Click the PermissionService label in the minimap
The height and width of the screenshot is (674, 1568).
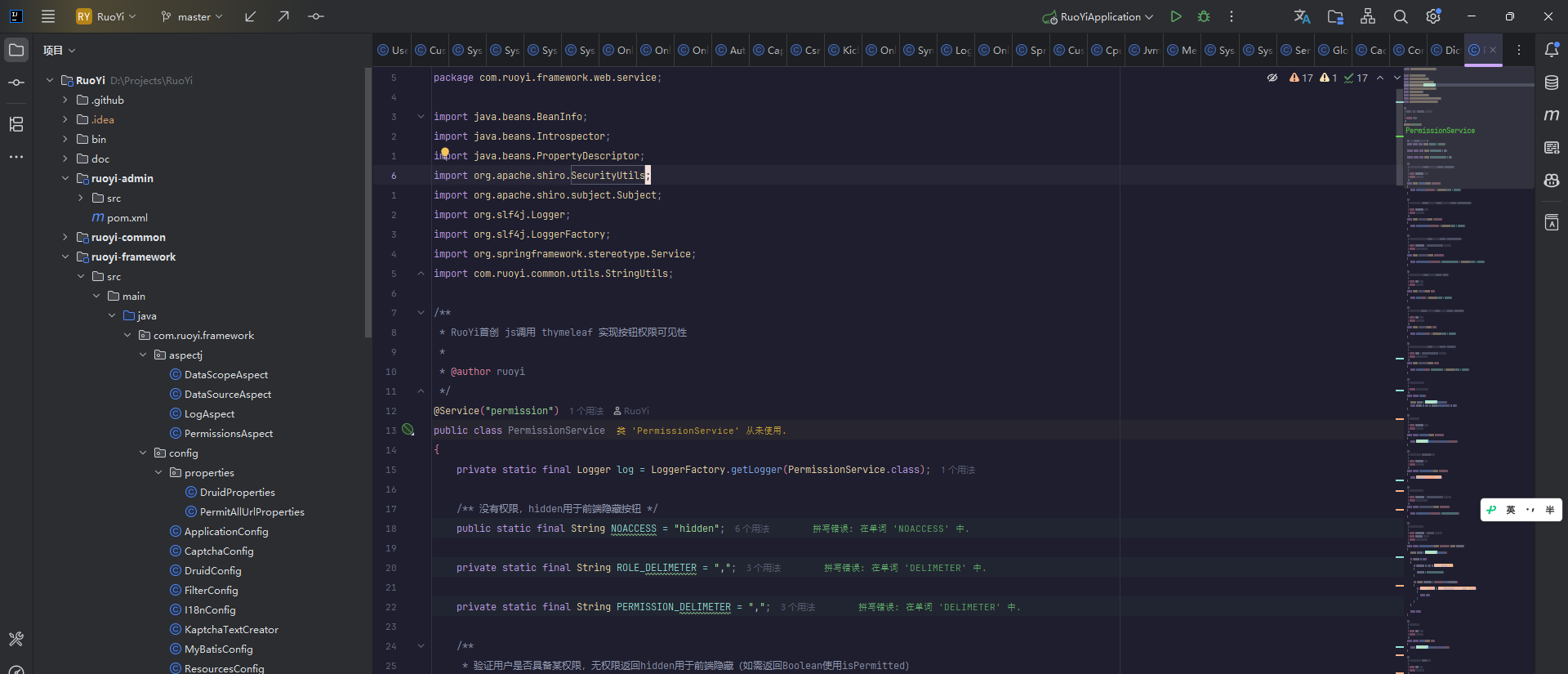(x=1440, y=131)
